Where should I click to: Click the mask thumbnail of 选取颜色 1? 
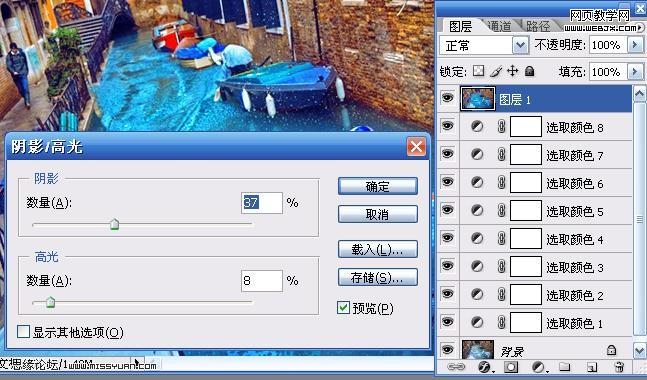526,322
